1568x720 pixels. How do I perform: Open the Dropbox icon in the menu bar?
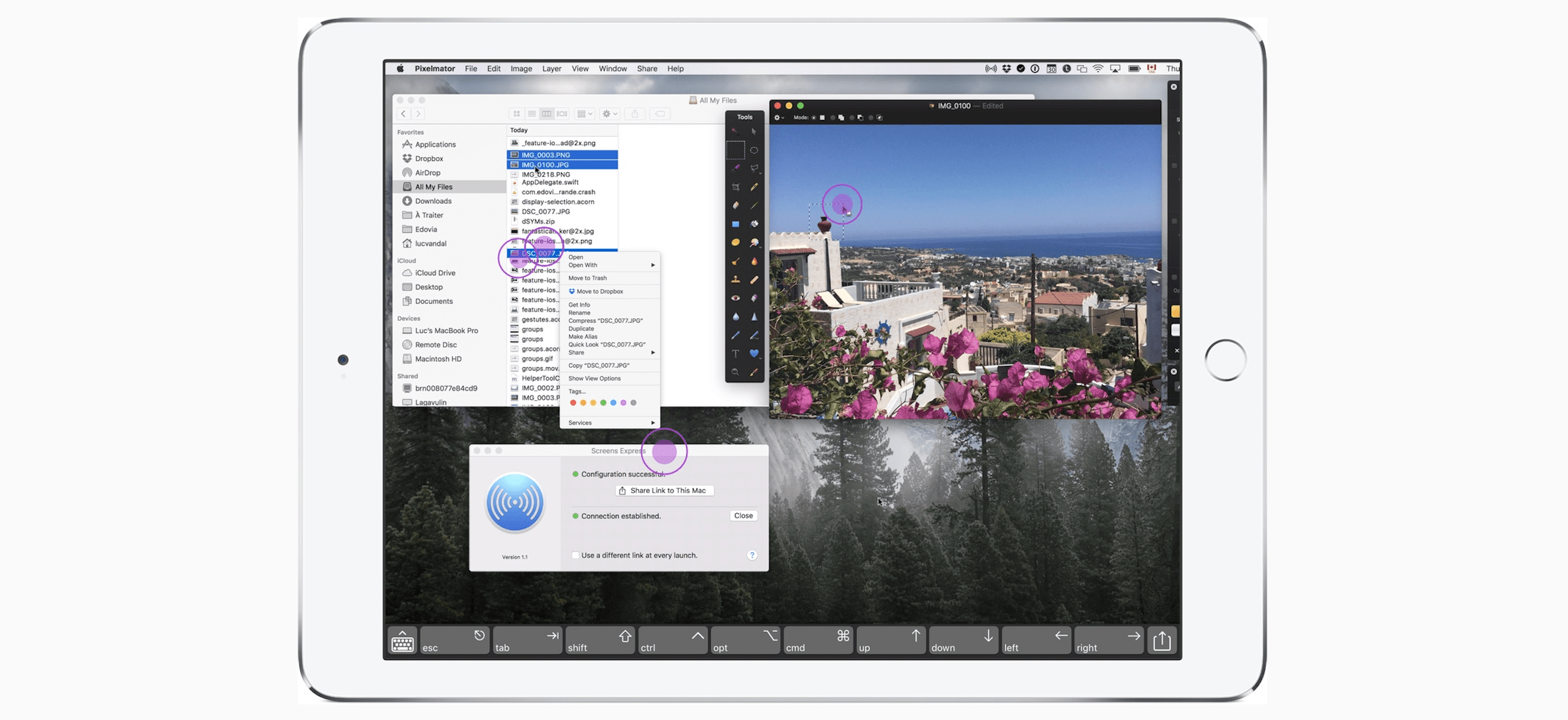[x=1007, y=68]
